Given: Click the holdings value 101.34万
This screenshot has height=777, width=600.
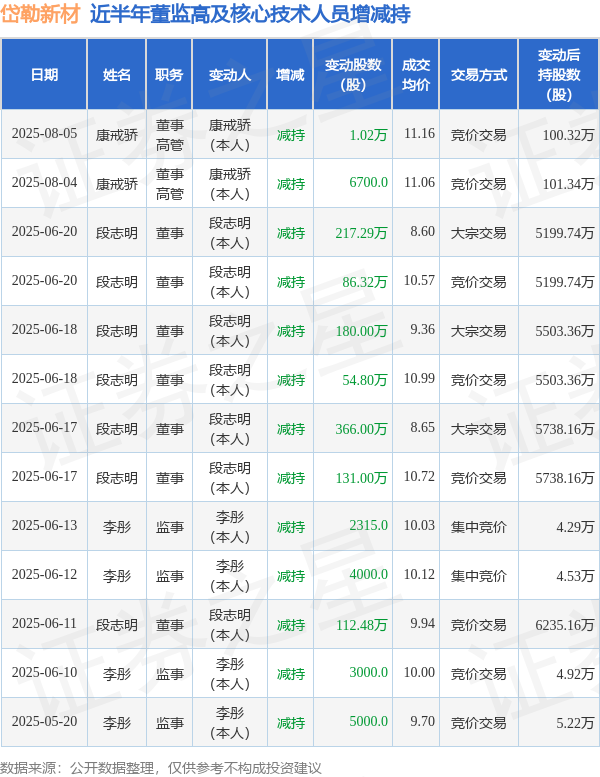Looking at the screenshot, I should click(568, 184).
